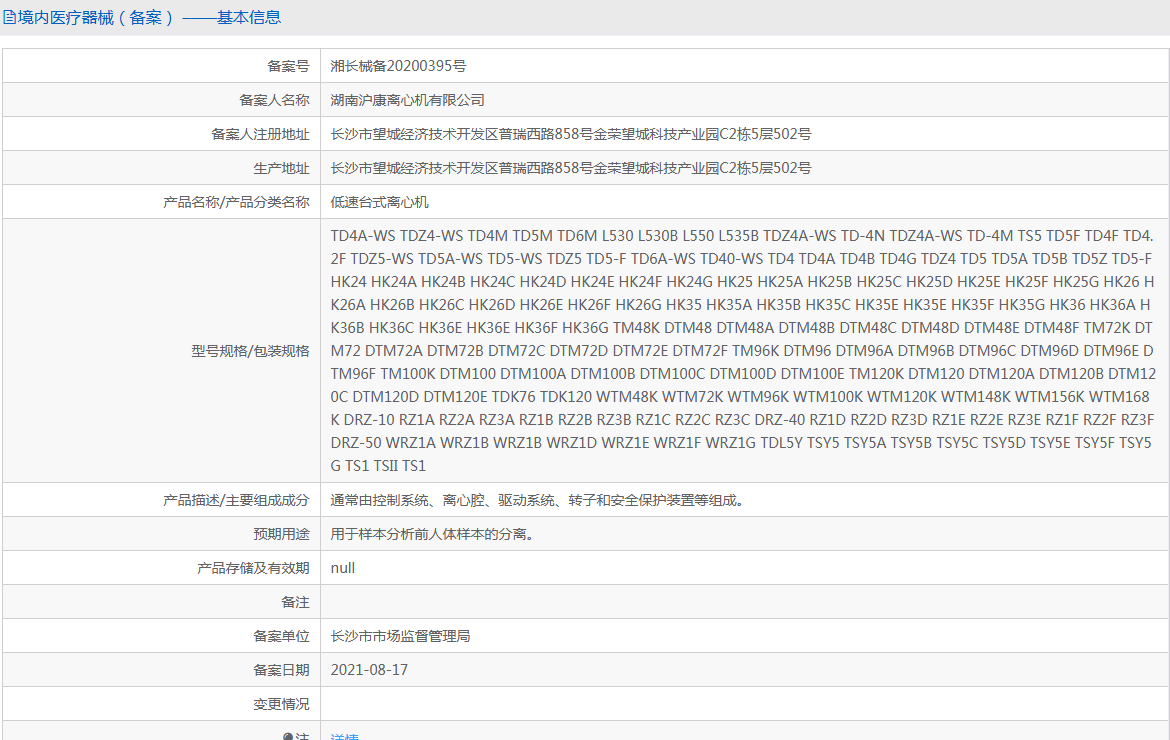The height and width of the screenshot is (740, 1170).
Task: Click the record number 湘长械备20200395号
Action: [398, 66]
